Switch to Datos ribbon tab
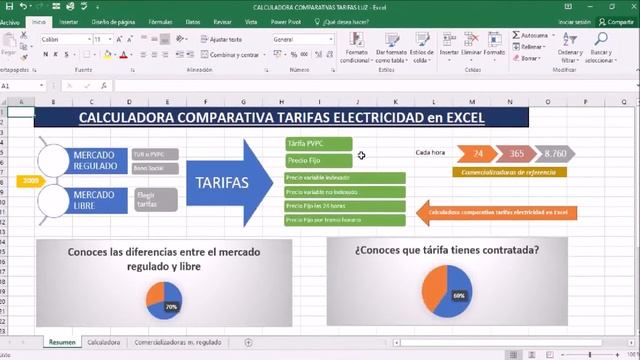The width and height of the screenshot is (640, 360). point(193,22)
